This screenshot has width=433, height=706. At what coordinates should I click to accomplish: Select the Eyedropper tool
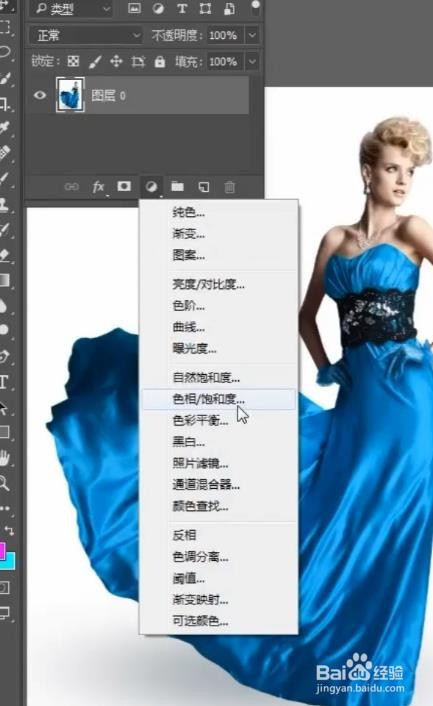pos(4,128)
